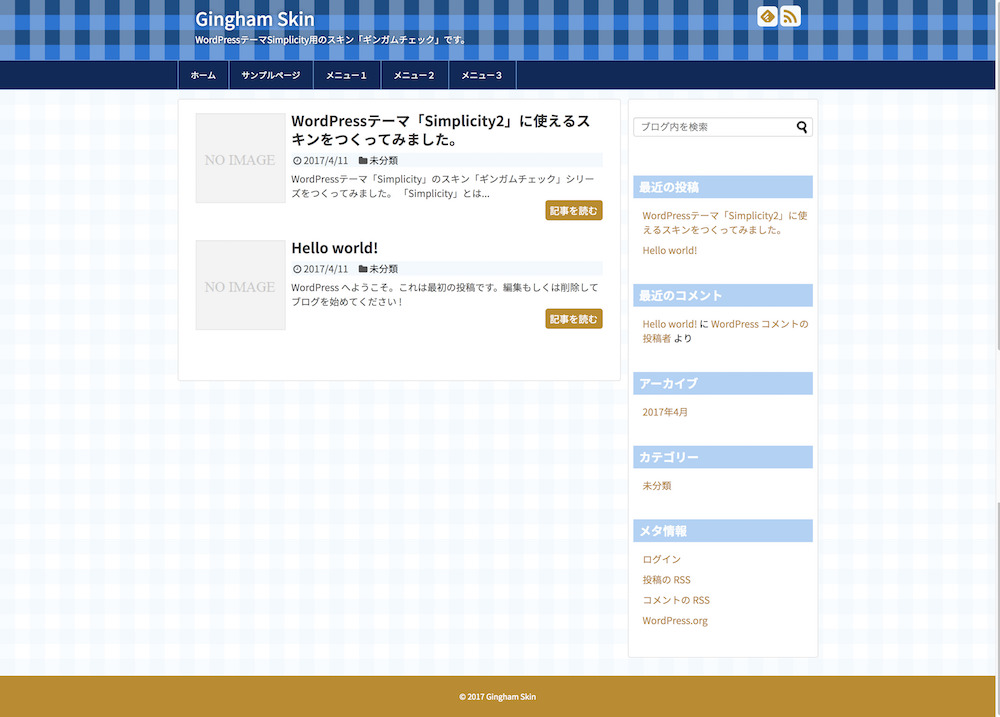
Task: Click the Feedly follow icon in header
Action: 768,16
